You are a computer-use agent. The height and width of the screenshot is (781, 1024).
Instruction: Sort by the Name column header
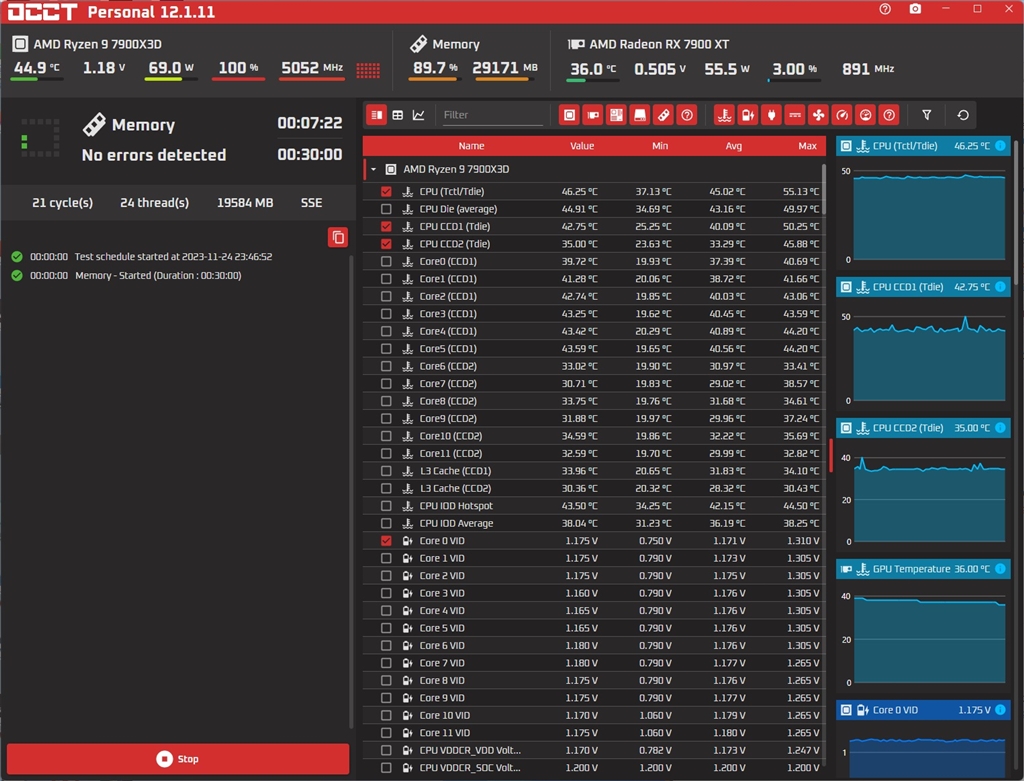click(471, 146)
